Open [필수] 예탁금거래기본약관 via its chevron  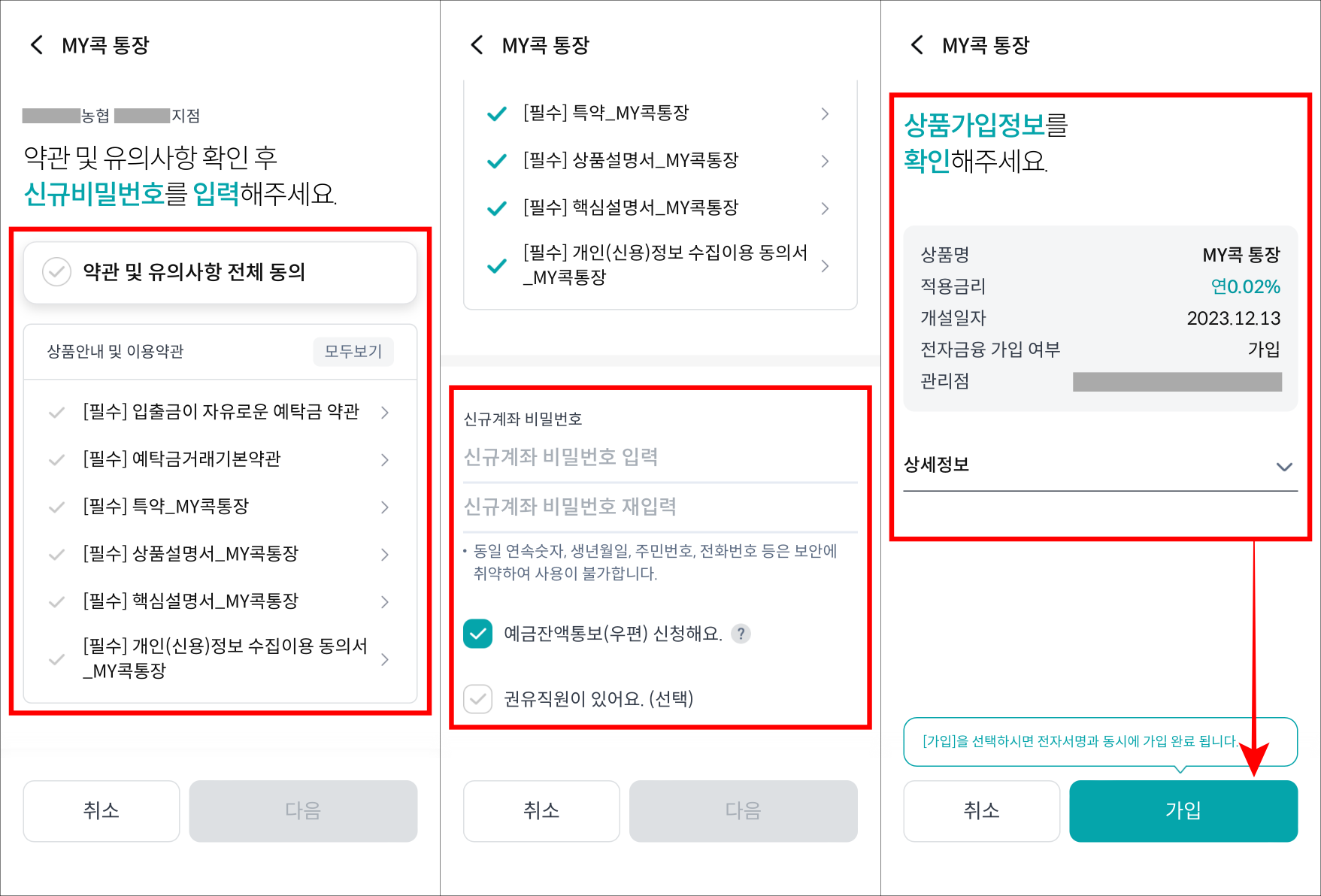pos(386,459)
